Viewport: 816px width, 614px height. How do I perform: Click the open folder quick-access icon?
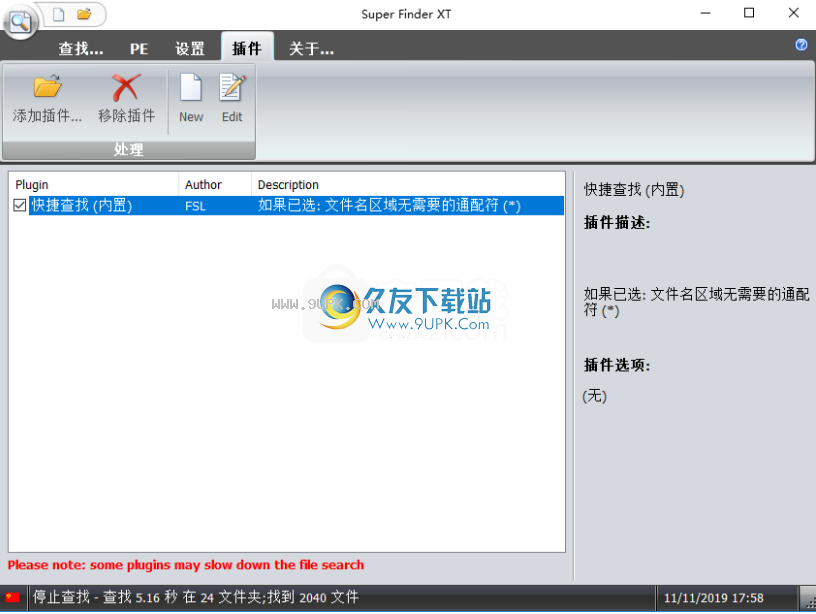click(84, 14)
